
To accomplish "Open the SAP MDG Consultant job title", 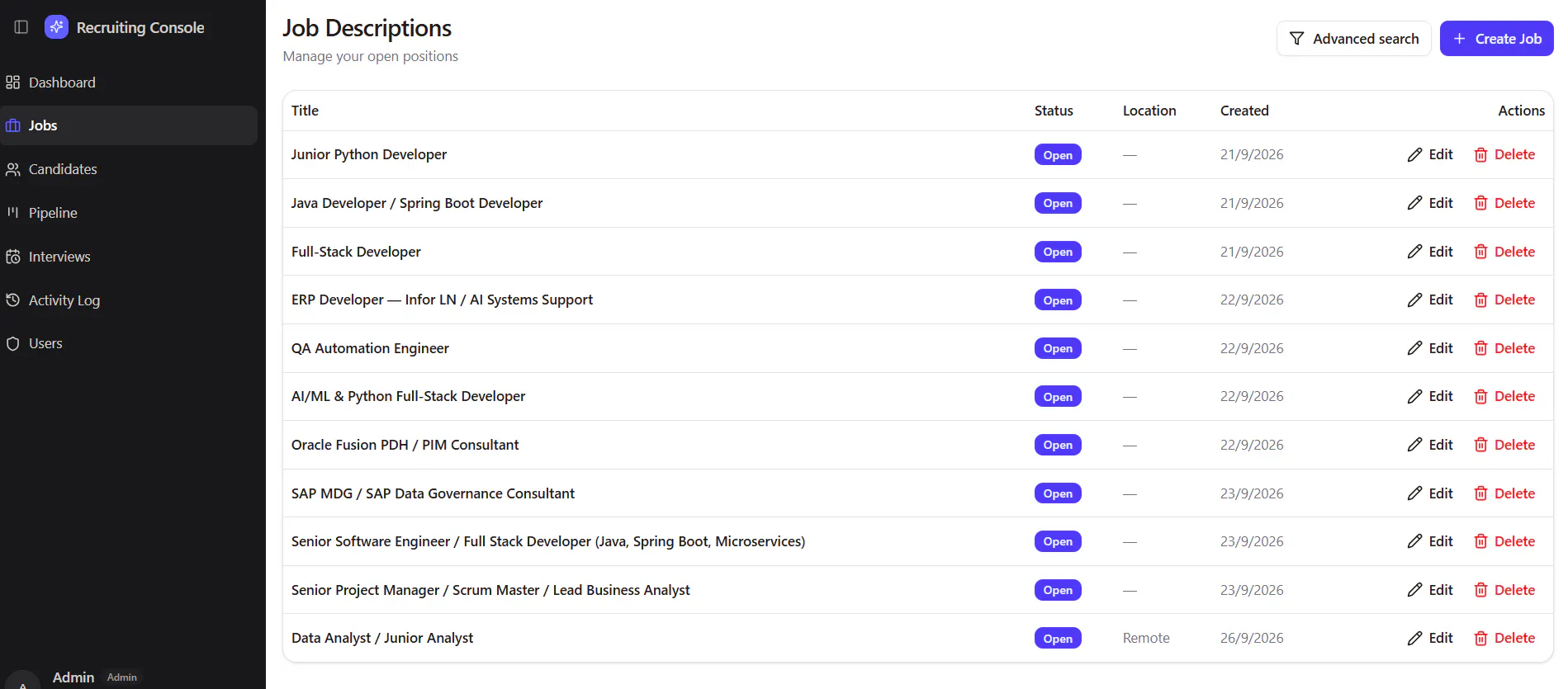I will pyautogui.click(x=433, y=493).
